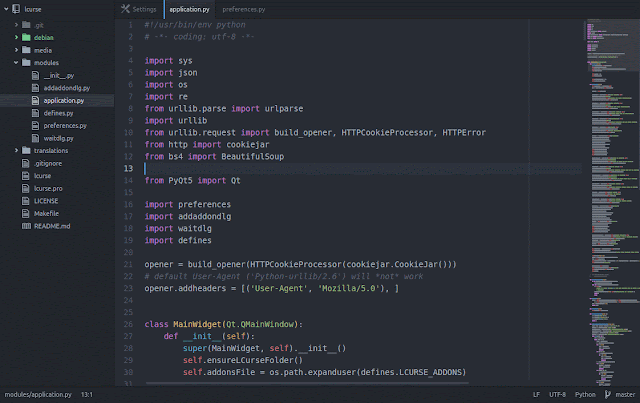Screen dimensions: 640x403
Task: Click the waitdlg.py file icon
Action: (36, 138)
